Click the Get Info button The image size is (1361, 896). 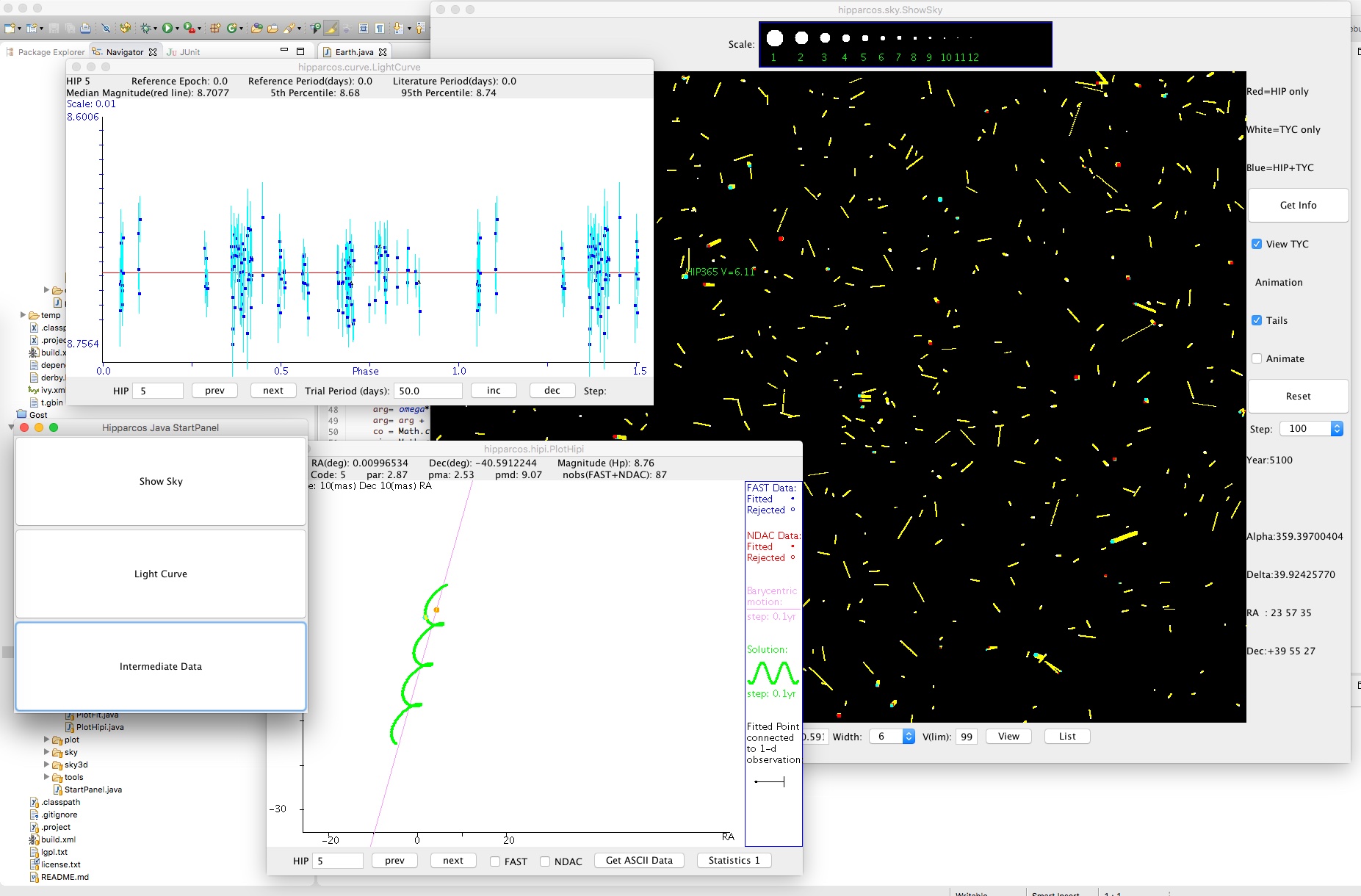[1298, 206]
